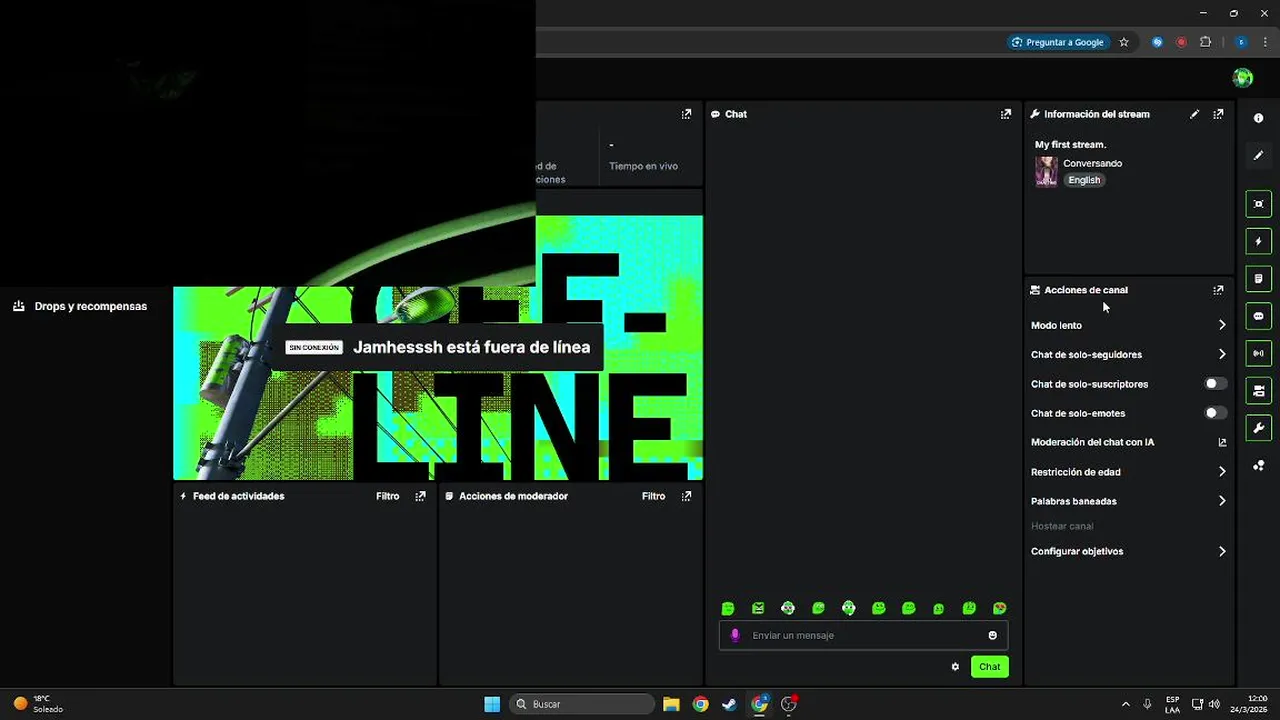The width and height of the screenshot is (1280, 720).
Task: Toggle the chat bubble sidebar icon
Action: [1258, 316]
